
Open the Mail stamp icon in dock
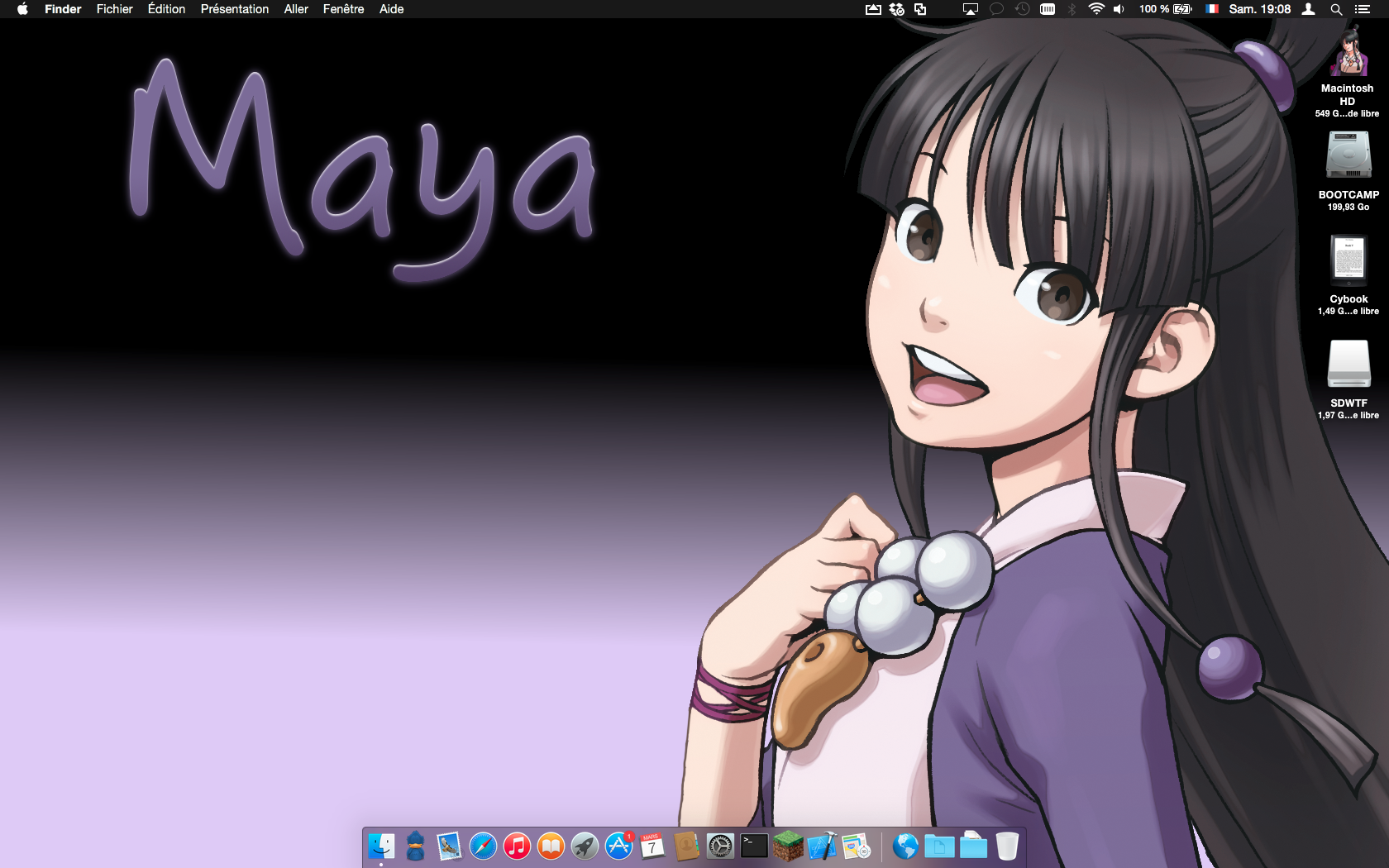click(449, 846)
